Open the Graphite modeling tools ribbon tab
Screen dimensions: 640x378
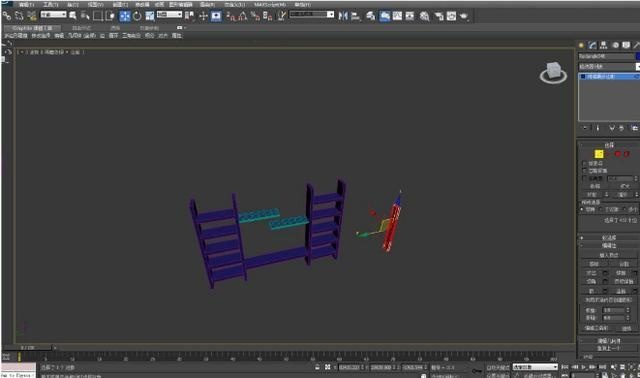[32, 28]
